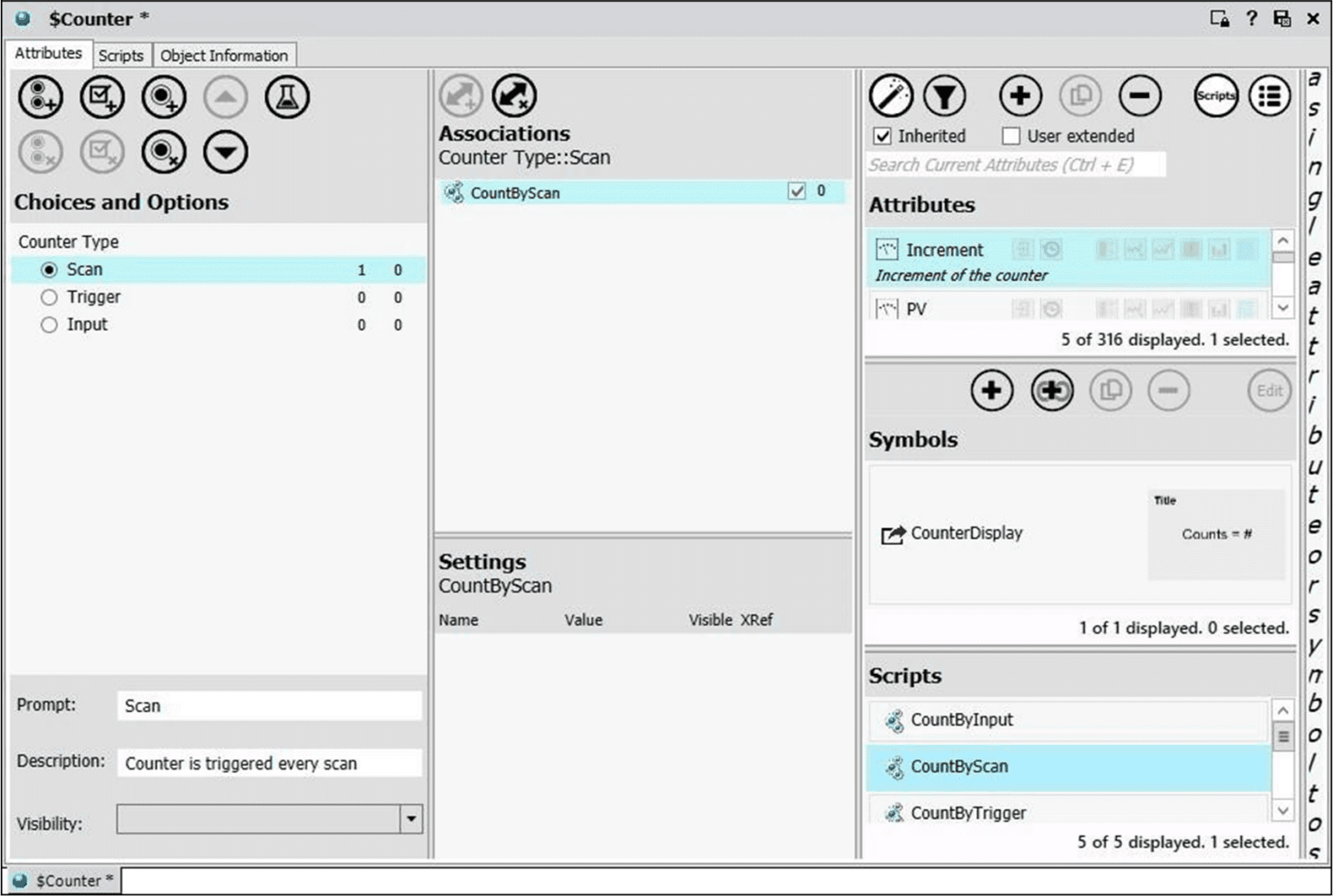Viewport: 1333px width, 896px height.
Task: Add a new attribute
Action: point(1020,95)
